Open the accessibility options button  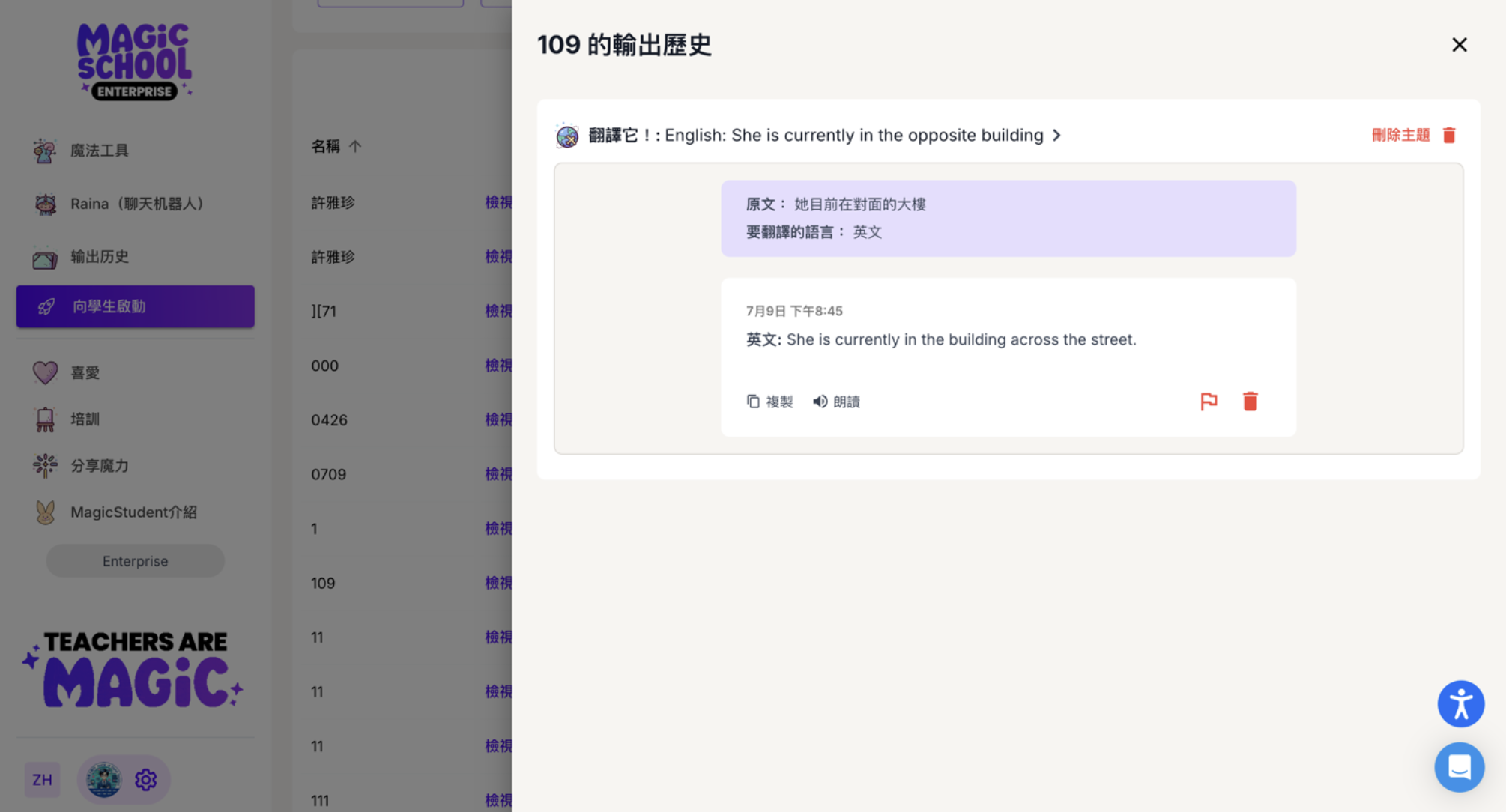1460,703
